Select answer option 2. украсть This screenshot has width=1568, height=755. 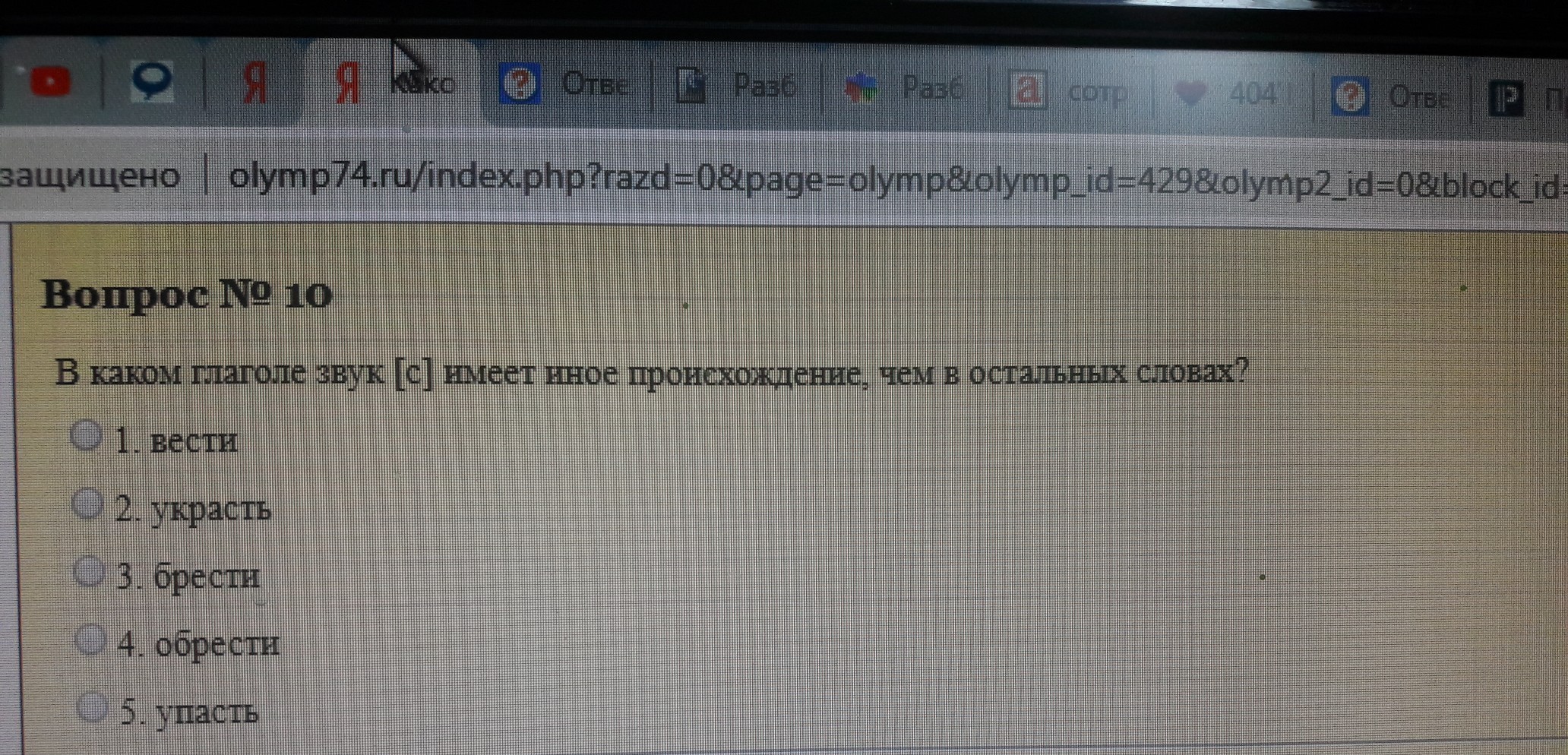88,504
